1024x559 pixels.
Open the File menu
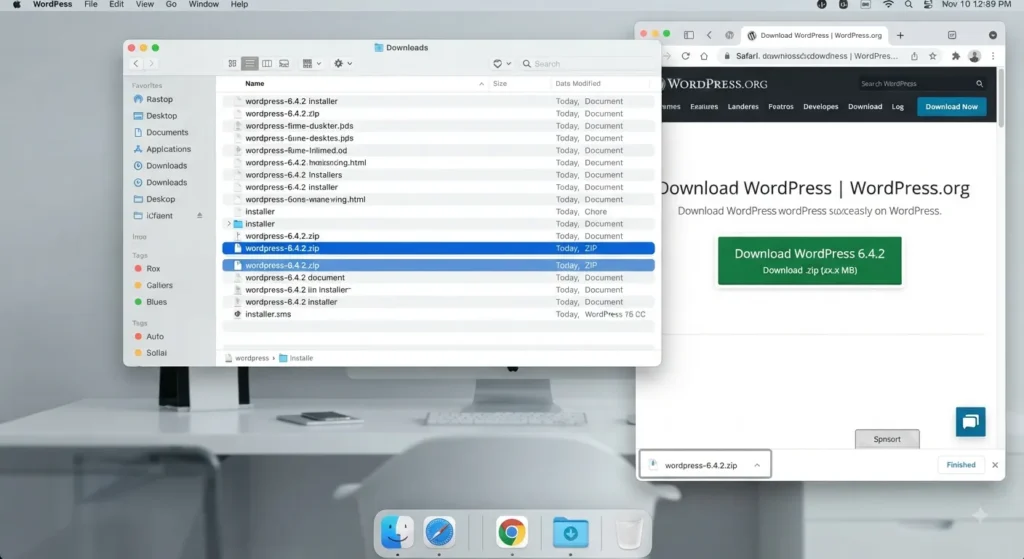pos(91,5)
